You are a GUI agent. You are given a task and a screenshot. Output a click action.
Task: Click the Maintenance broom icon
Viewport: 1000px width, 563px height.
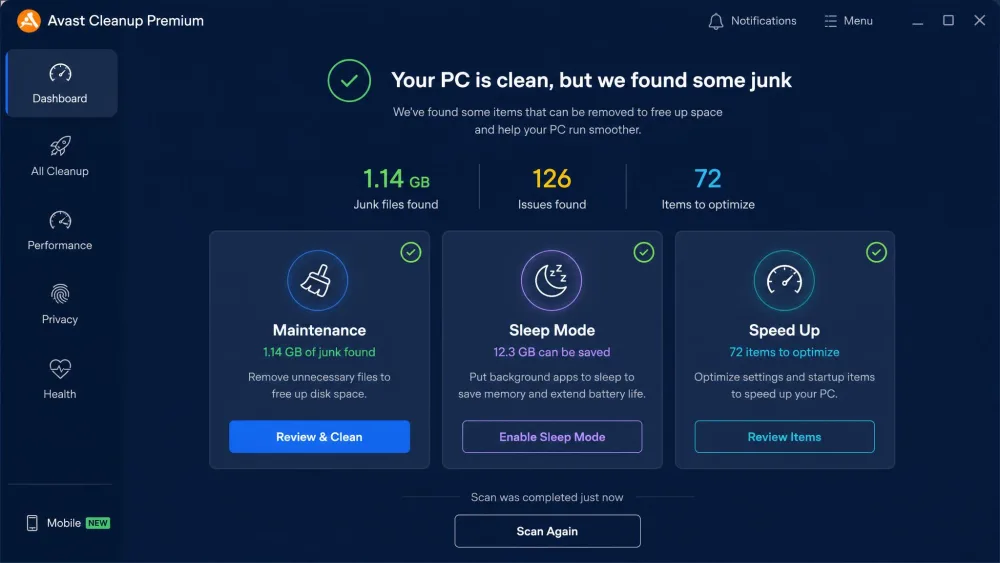coord(318,281)
